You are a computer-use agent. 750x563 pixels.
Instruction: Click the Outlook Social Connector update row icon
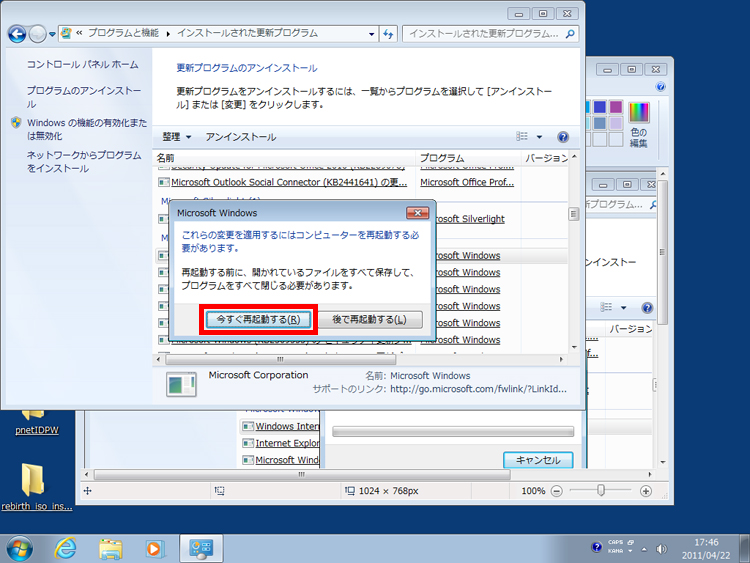pos(164,182)
